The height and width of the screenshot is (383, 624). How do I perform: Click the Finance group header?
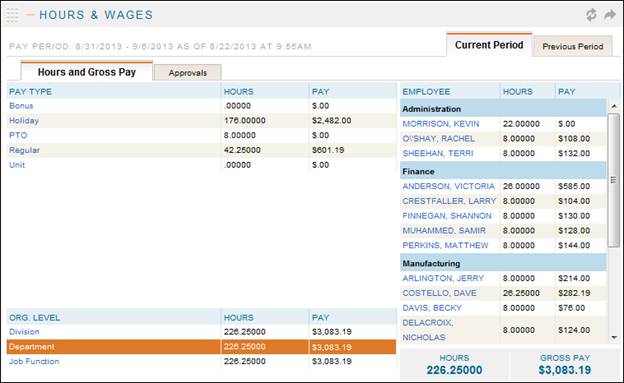click(503, 171)
